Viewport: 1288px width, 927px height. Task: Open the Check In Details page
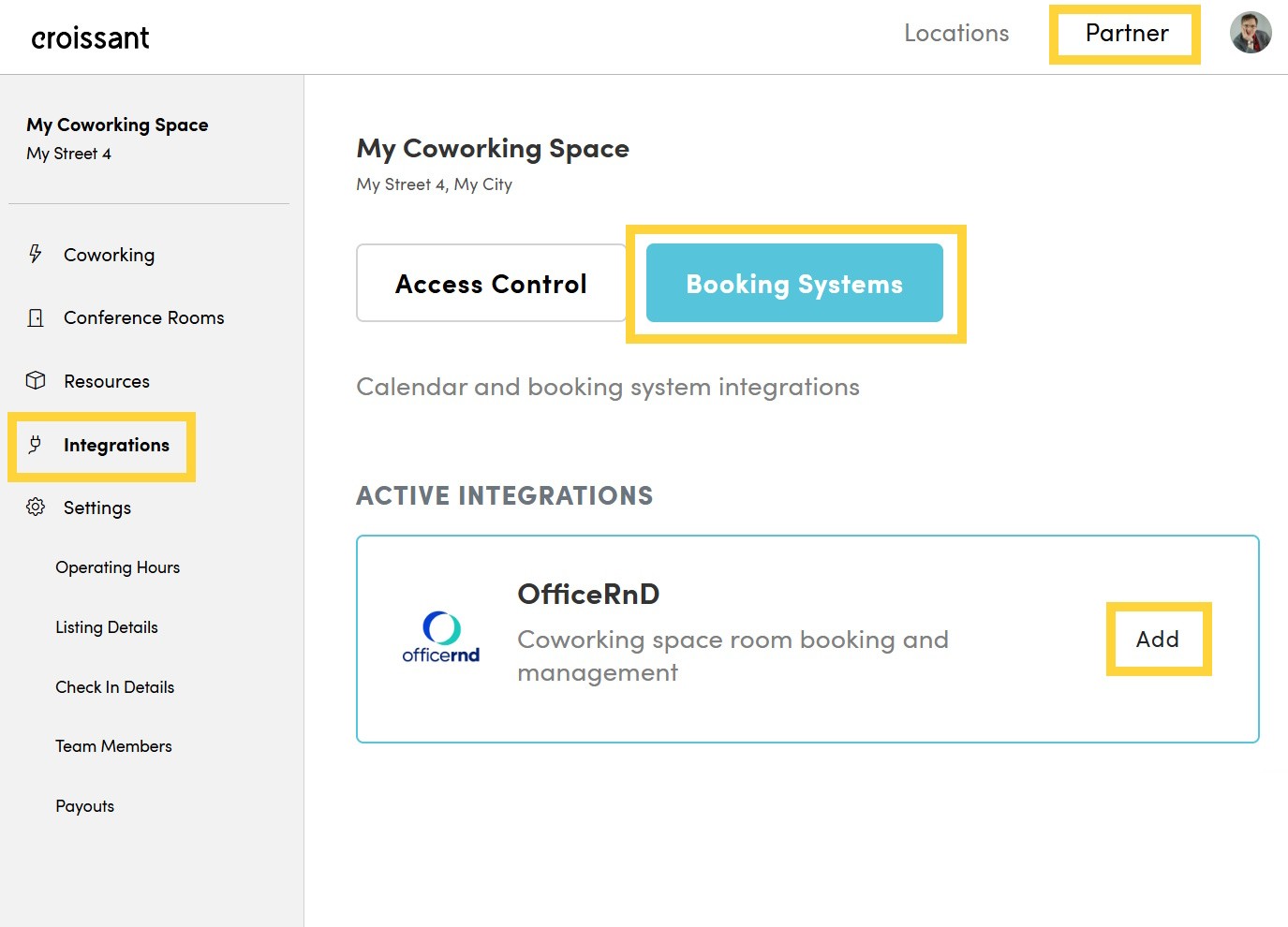[x=114, y=686]
